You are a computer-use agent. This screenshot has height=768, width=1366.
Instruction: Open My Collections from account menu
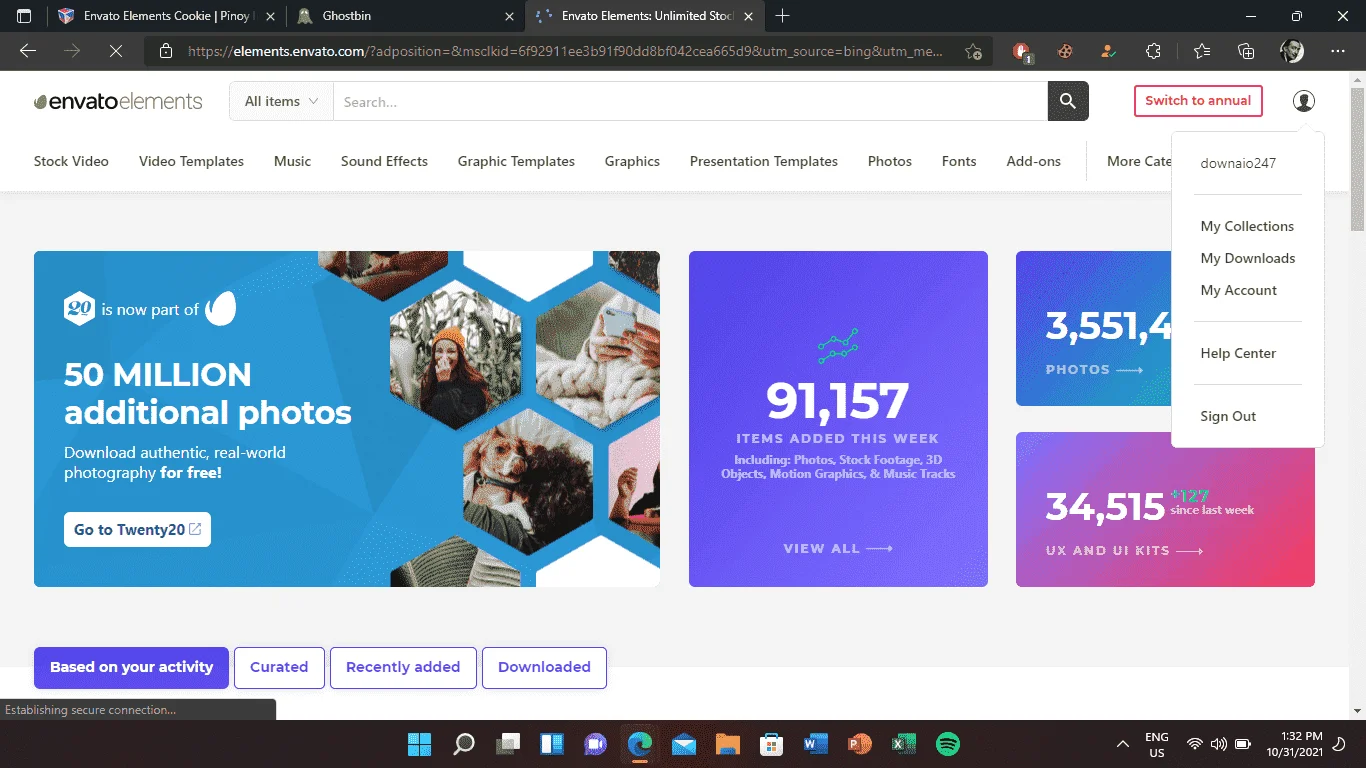coord(1247,226)
